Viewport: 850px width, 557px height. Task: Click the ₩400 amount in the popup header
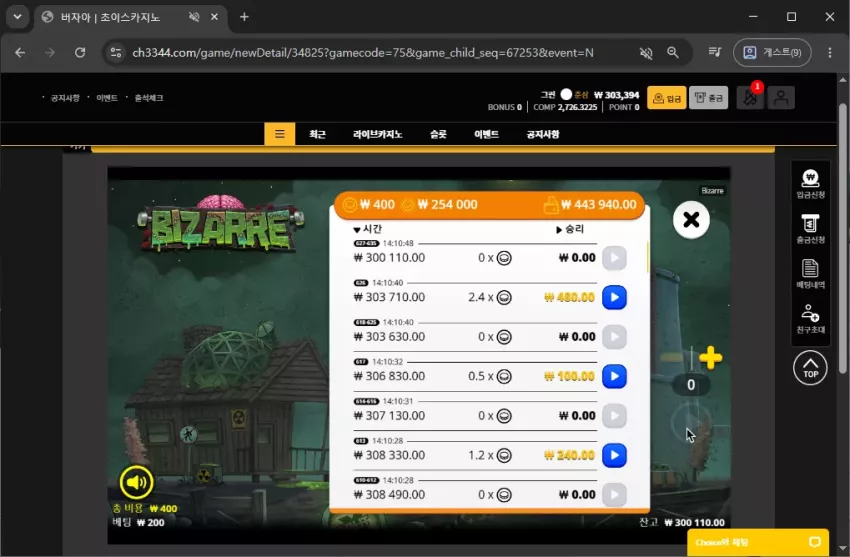(x=369, y=205)
